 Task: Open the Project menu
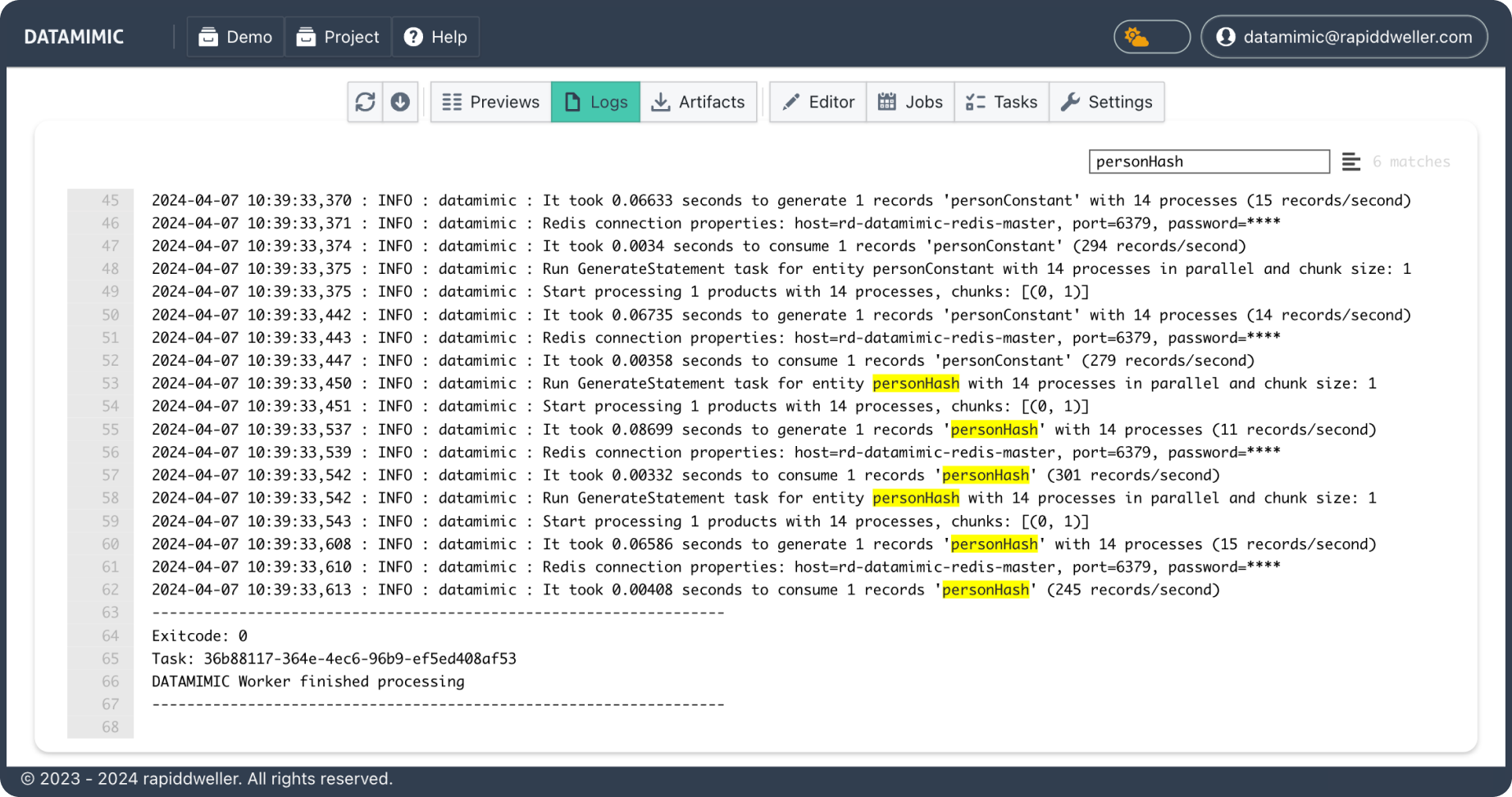[338, 36]
